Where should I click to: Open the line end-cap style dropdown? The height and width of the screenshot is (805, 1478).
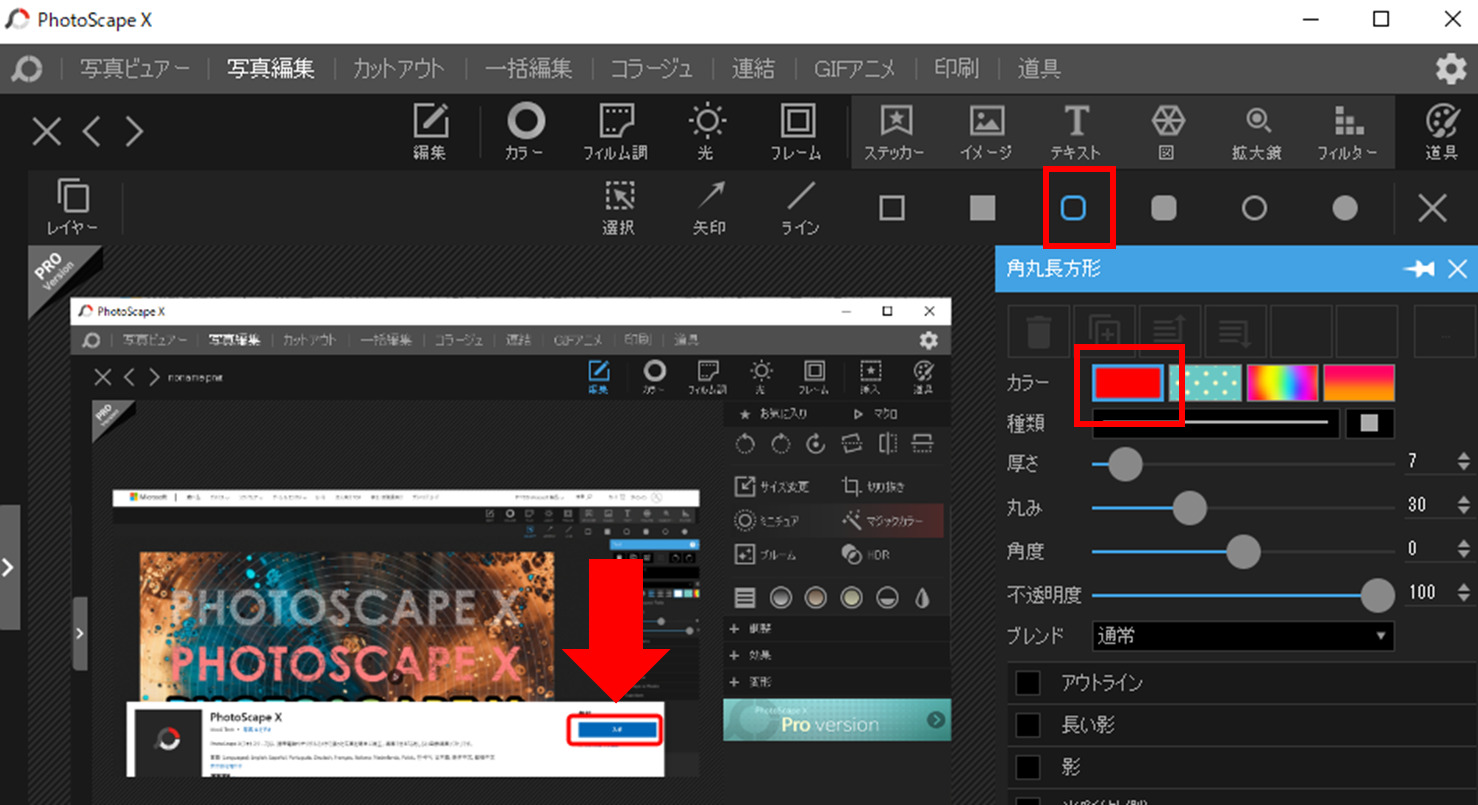point(1370,423)
